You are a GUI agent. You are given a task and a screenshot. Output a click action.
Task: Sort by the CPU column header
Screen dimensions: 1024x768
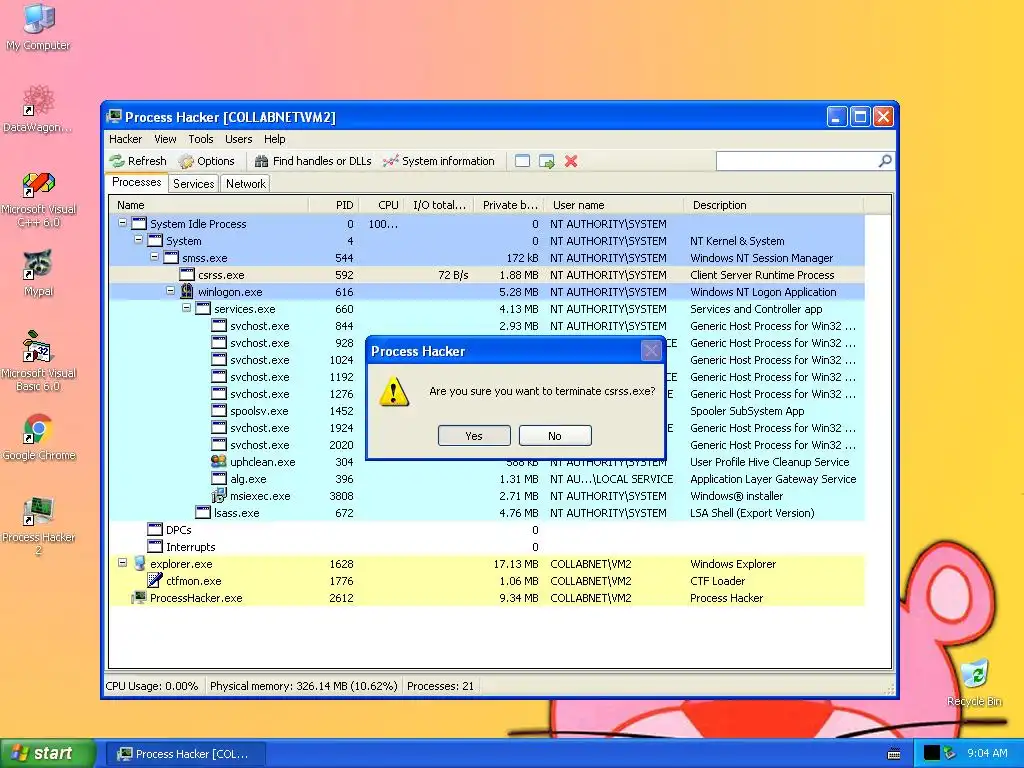click(382, 205)
